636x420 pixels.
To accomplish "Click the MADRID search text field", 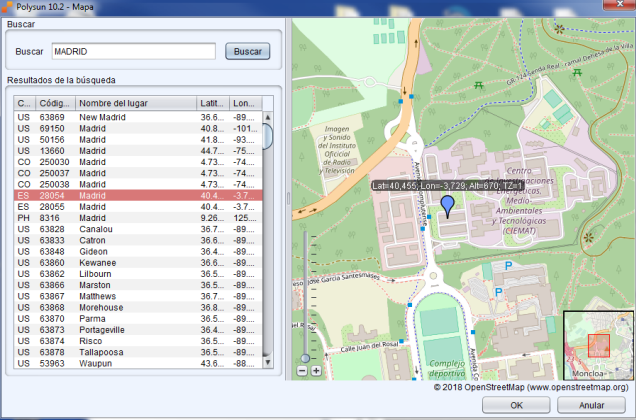I will (132, 51).
